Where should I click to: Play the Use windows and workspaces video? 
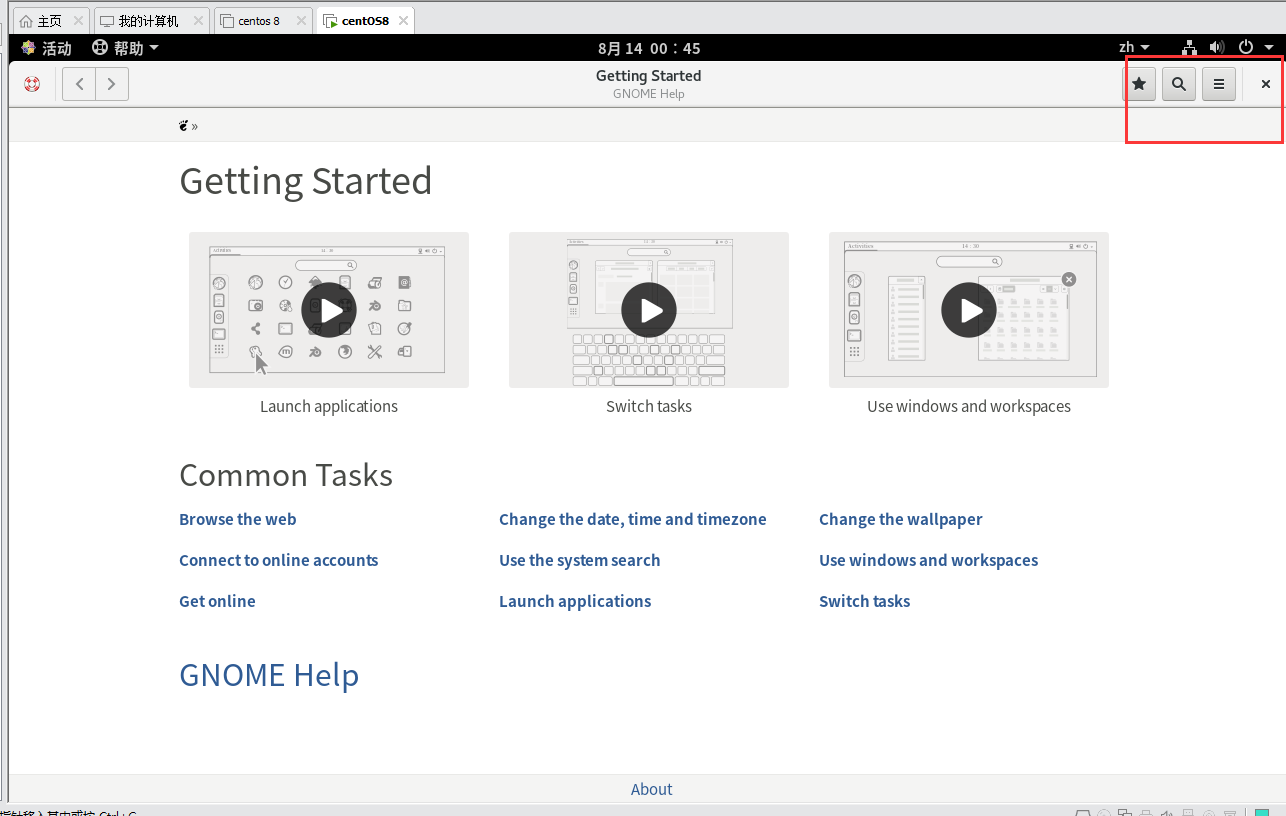(x=969, y=310)
